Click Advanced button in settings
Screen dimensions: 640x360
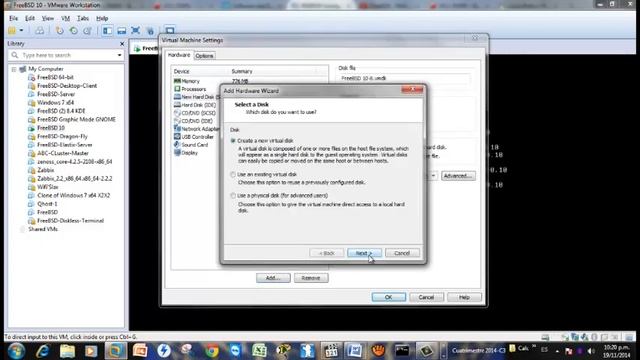458,176
